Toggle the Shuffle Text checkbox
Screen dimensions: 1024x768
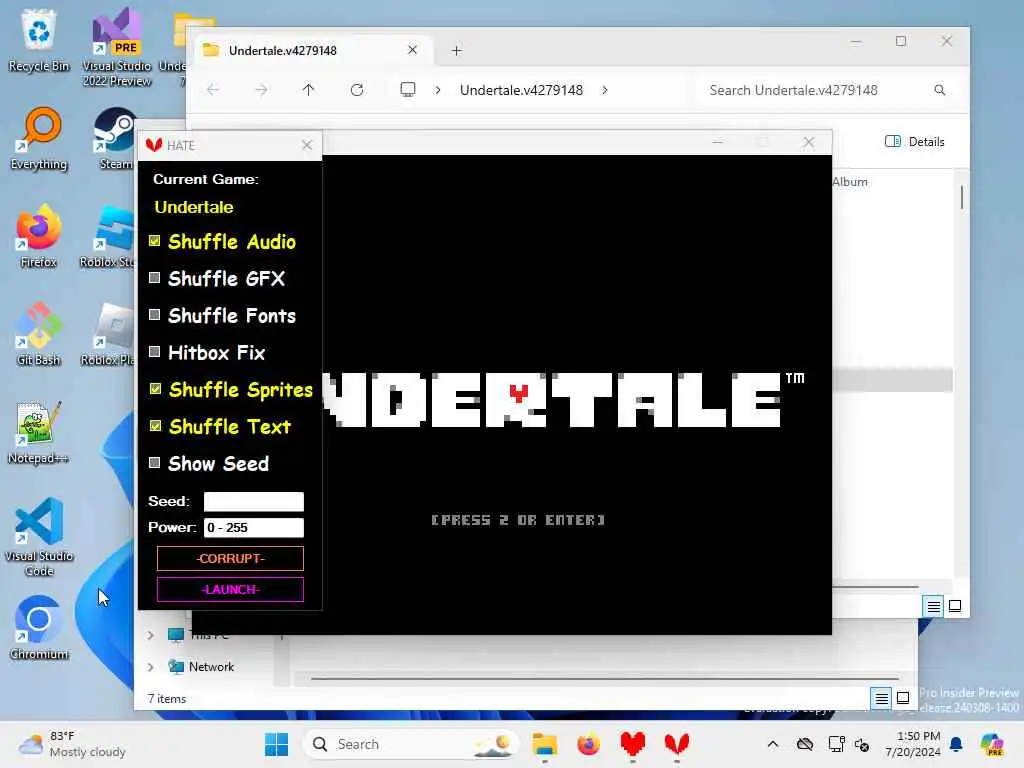click(x=155, y=426)
